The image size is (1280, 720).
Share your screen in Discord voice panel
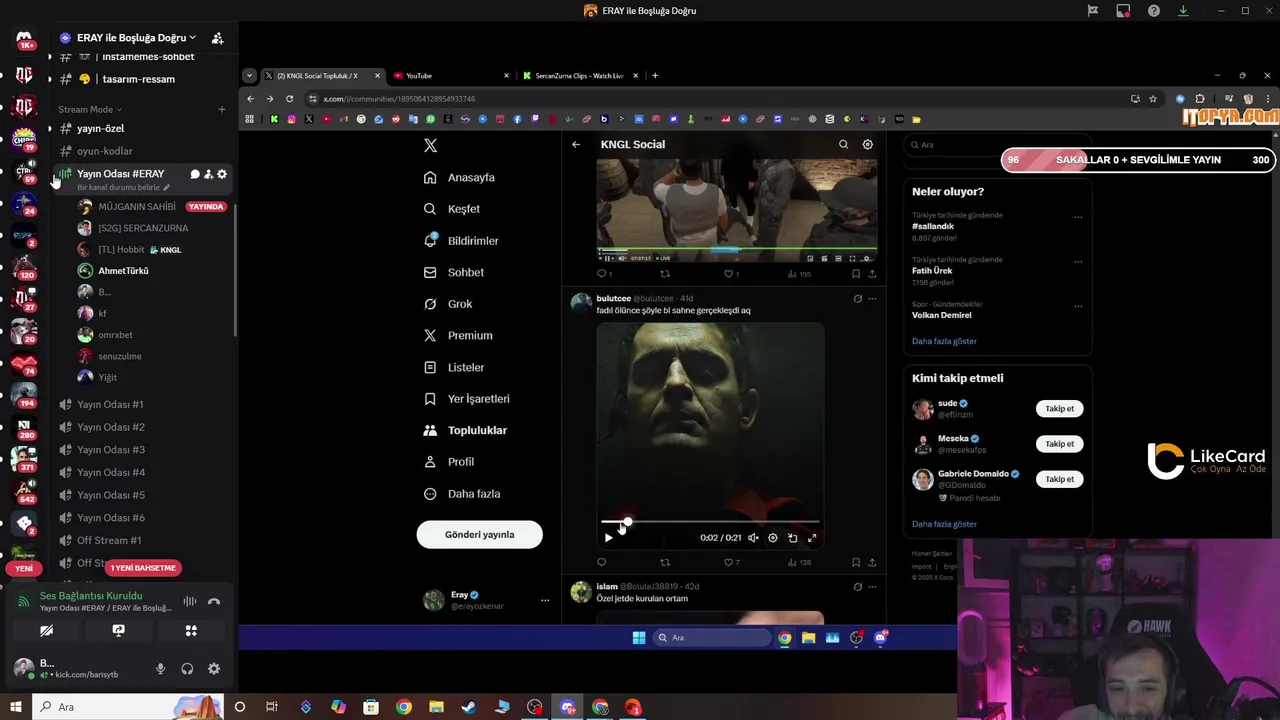coord(118,631)
